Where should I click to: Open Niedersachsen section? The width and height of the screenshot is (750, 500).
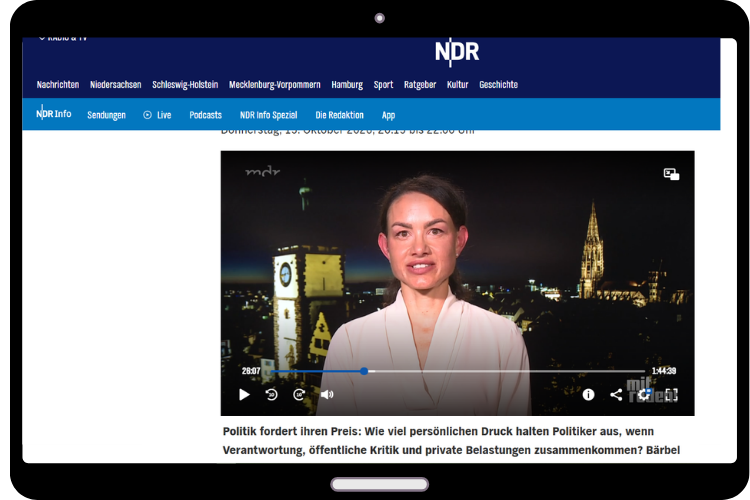tap(116, 85)
